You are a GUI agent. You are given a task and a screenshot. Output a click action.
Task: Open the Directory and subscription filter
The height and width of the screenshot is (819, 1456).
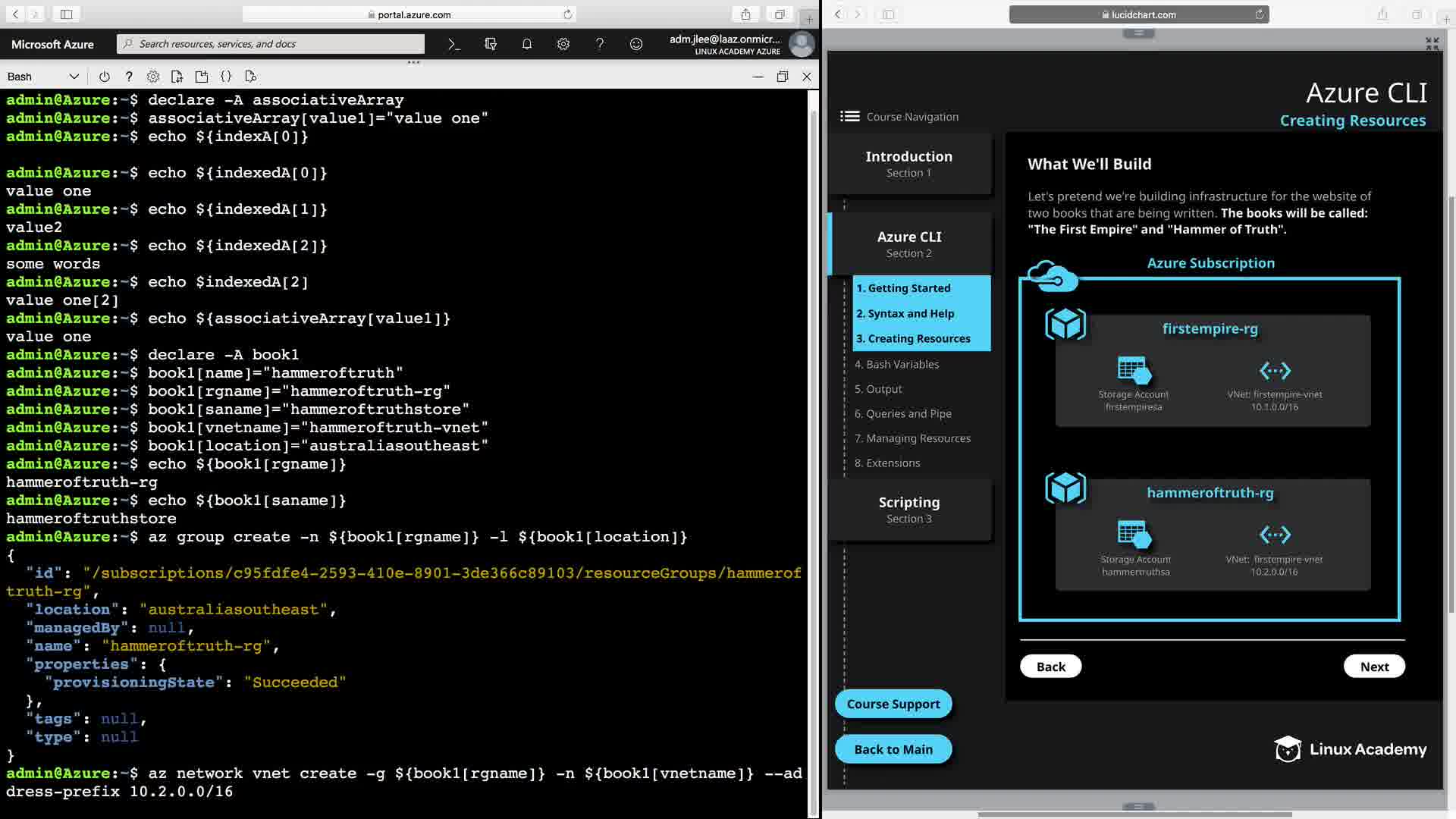[491, 44]
